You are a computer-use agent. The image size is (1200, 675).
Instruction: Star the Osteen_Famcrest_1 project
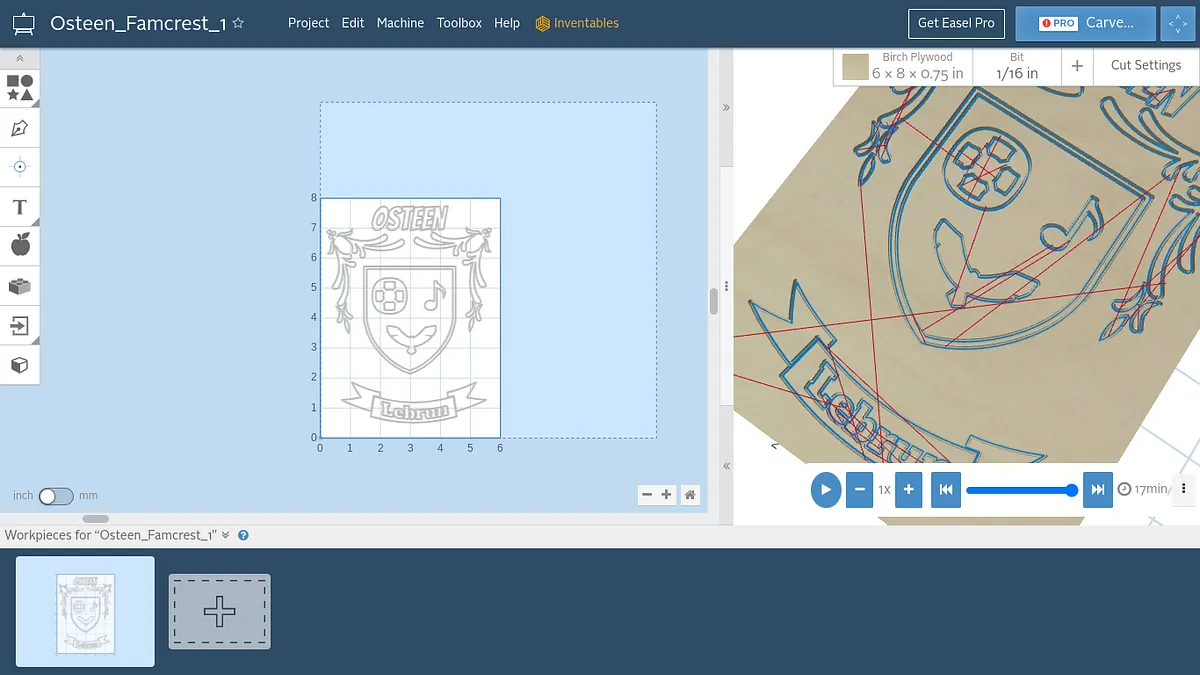tap(238, 23)
